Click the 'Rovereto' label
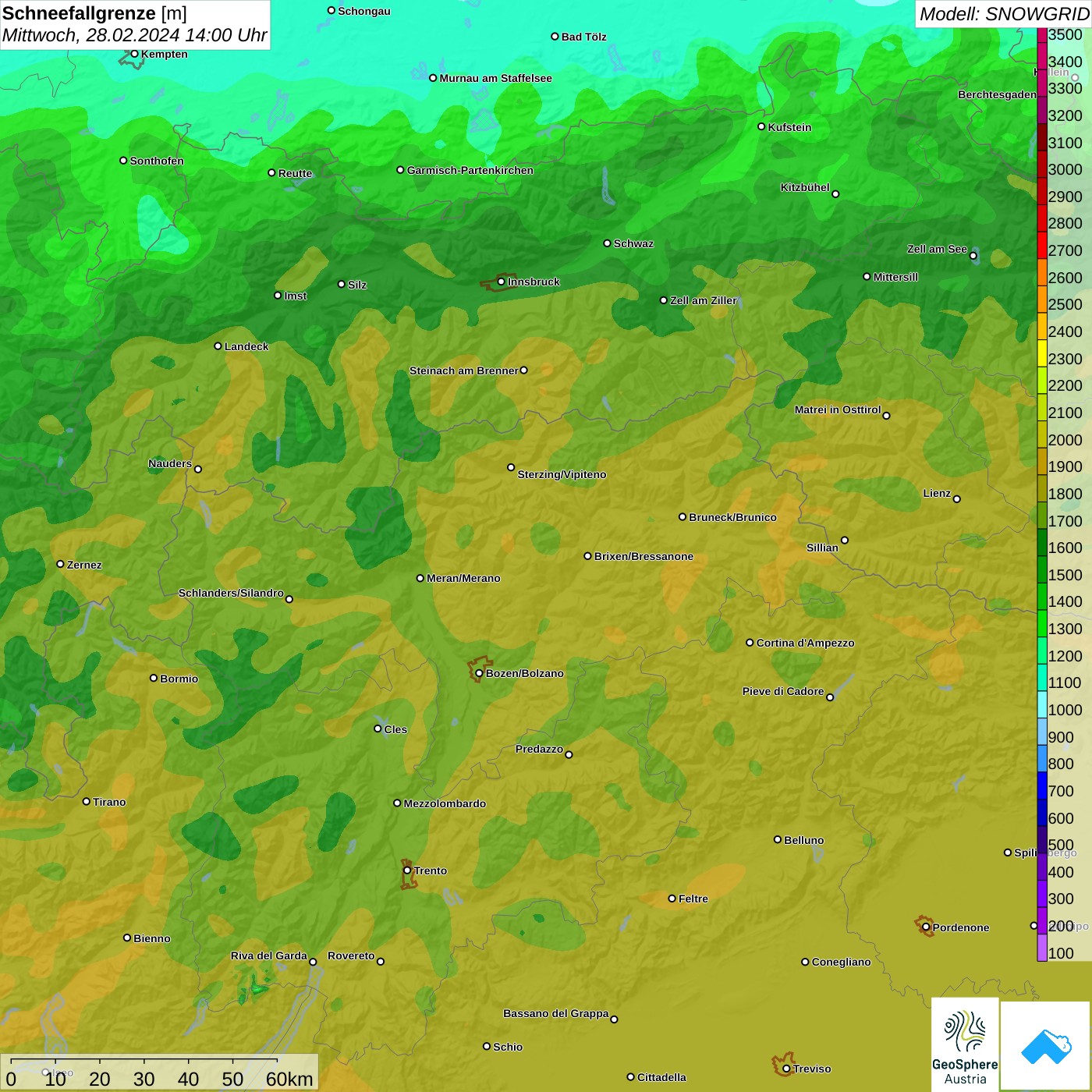Image resolution: width=1092 pixels, height=1092 pixels. [x=351, y=955]
